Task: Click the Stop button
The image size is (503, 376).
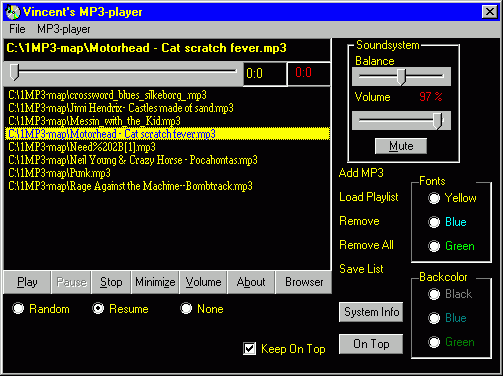Action: (x=111, y=282)
